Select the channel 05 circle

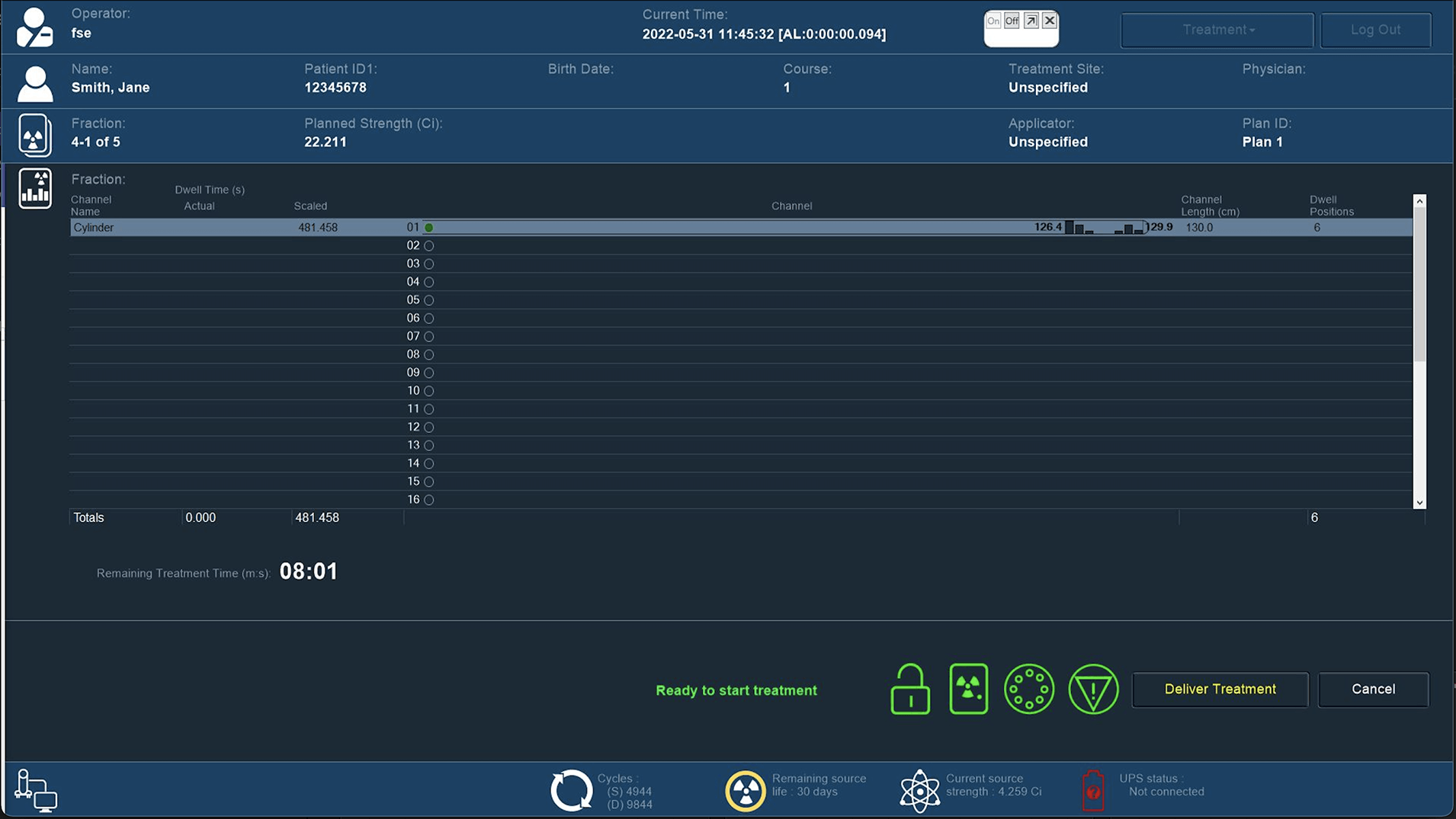point(429,300)
